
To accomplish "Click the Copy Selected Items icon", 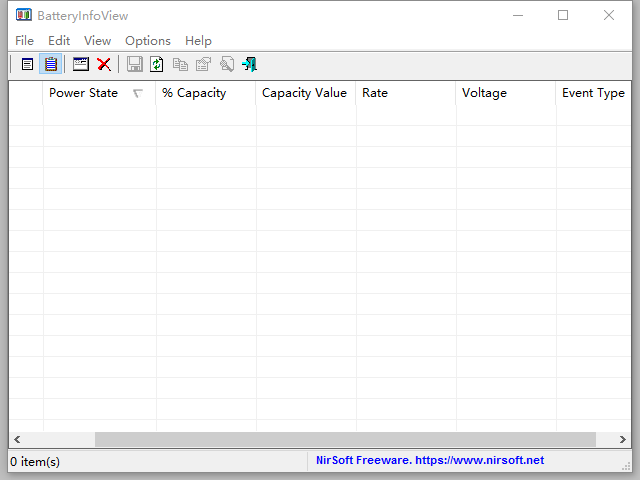I will (180, 64).
